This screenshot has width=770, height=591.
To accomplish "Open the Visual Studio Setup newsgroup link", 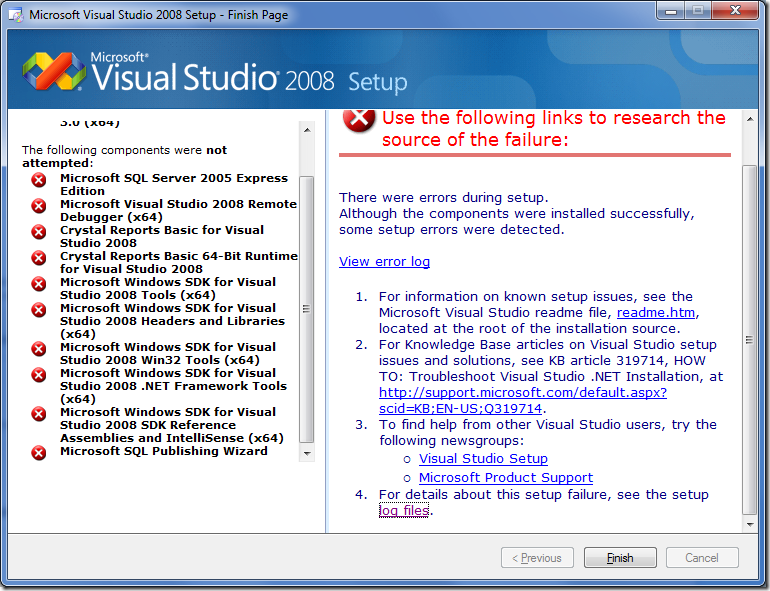I will coord(483,458).
